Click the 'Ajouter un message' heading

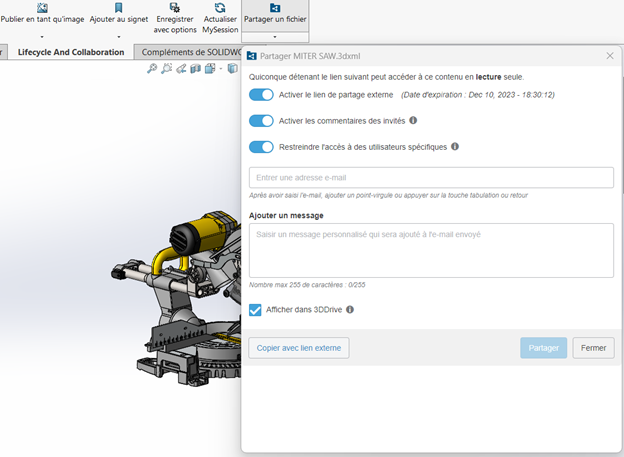coord(286,215)
